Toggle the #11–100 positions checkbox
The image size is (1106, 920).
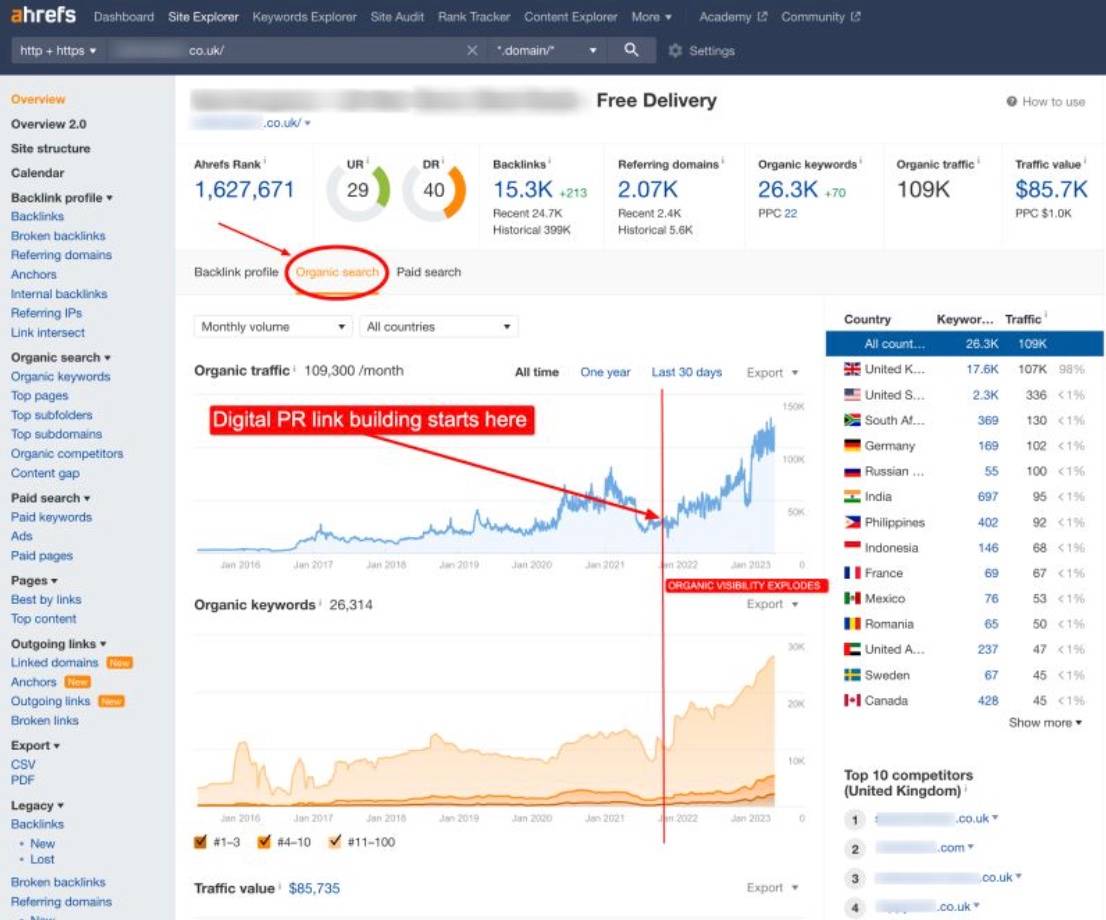point(334,841)
